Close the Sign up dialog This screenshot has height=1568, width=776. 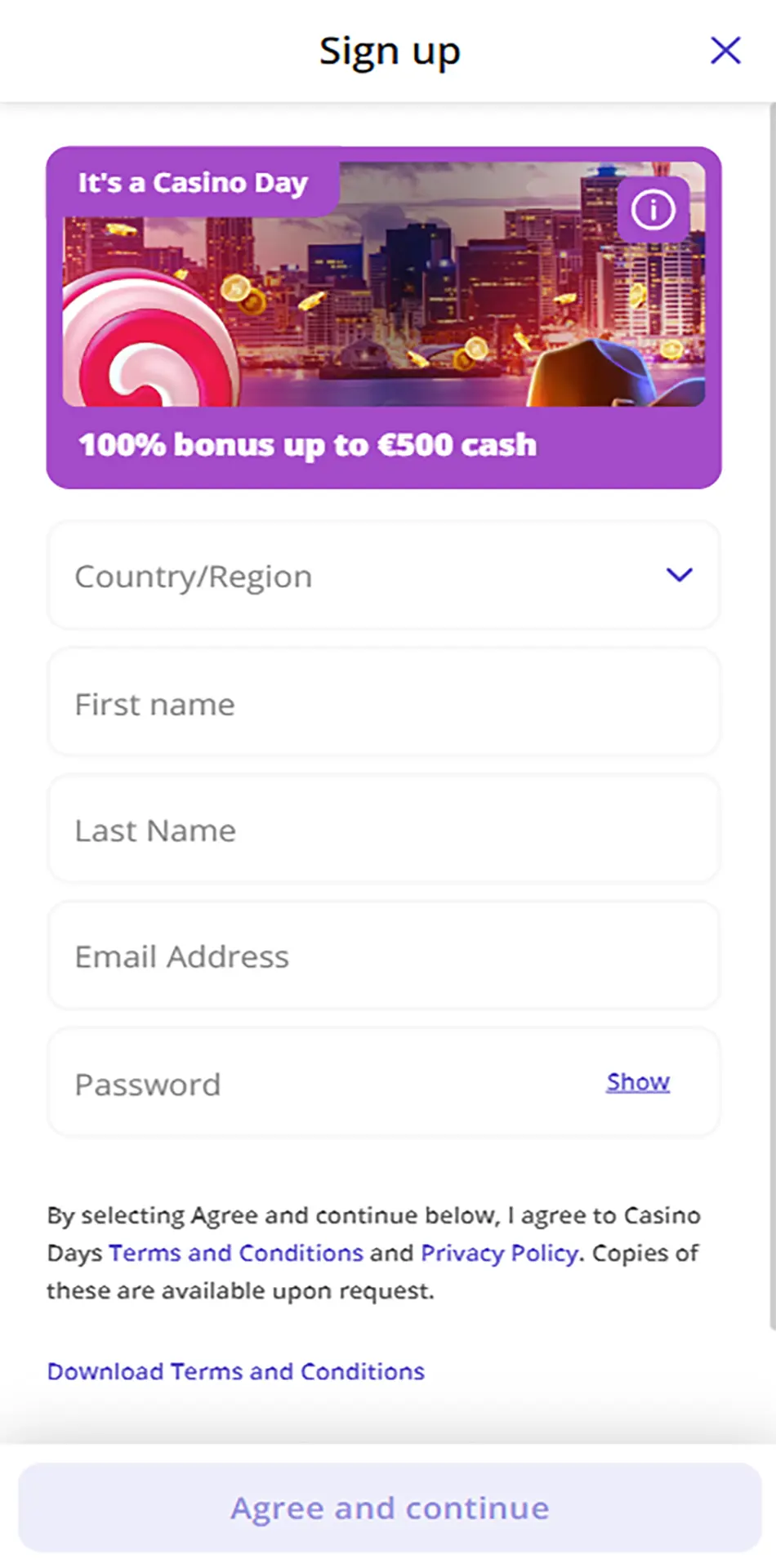[725, 51]
